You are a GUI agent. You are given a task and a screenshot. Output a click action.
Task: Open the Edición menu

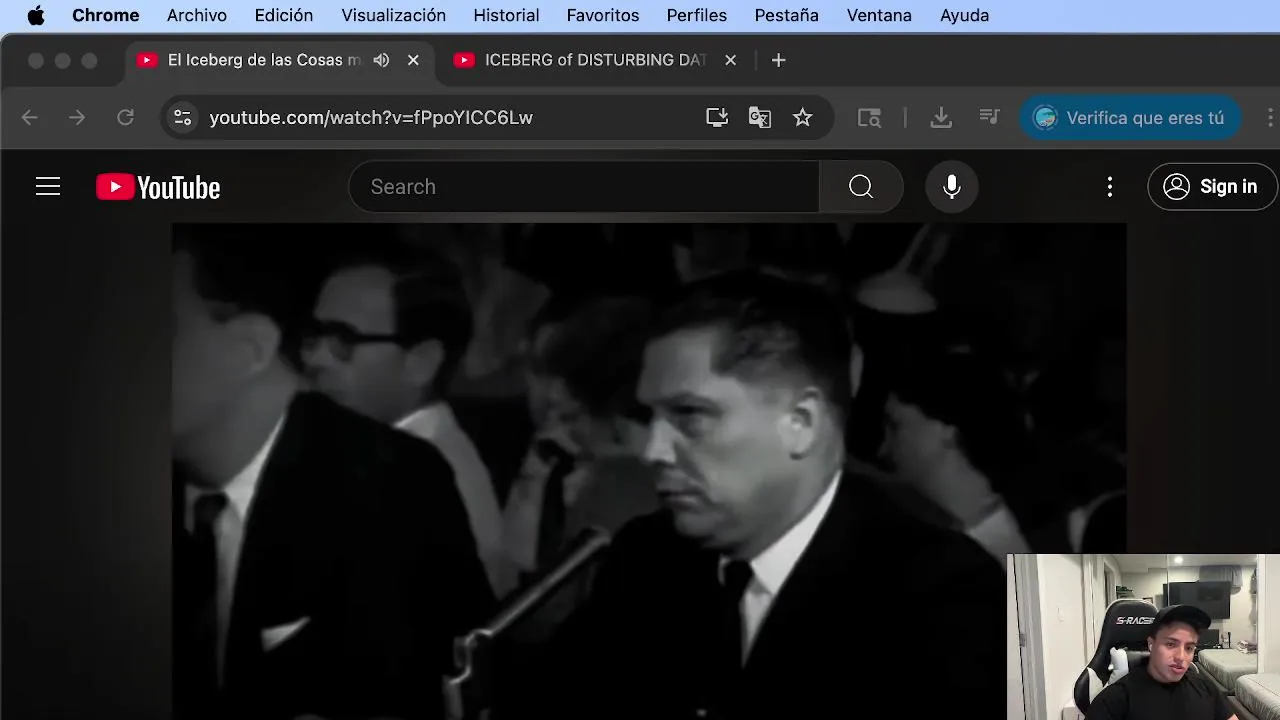tap(284, 15)
